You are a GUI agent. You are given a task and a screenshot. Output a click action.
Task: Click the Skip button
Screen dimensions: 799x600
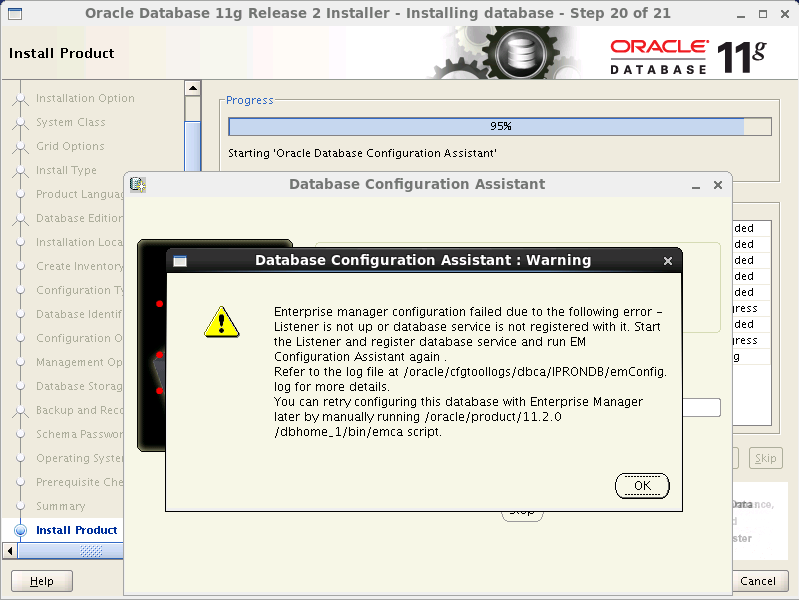[765, 458]
